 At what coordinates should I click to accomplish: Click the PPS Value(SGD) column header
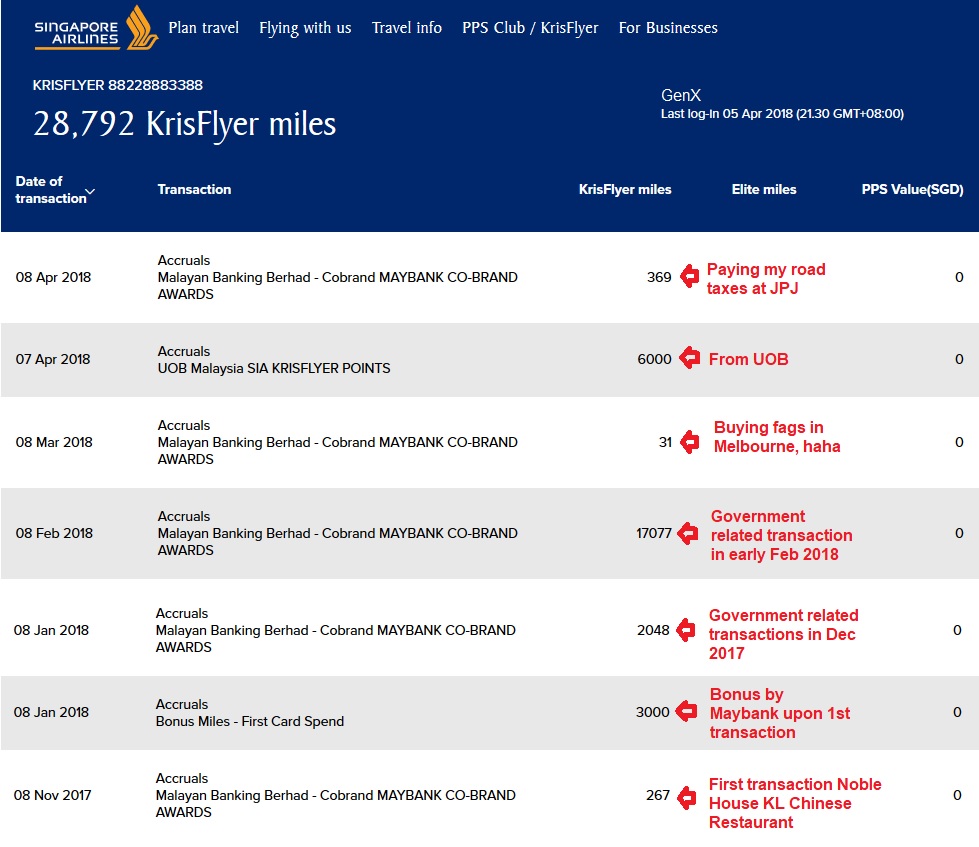pos(912,189)
